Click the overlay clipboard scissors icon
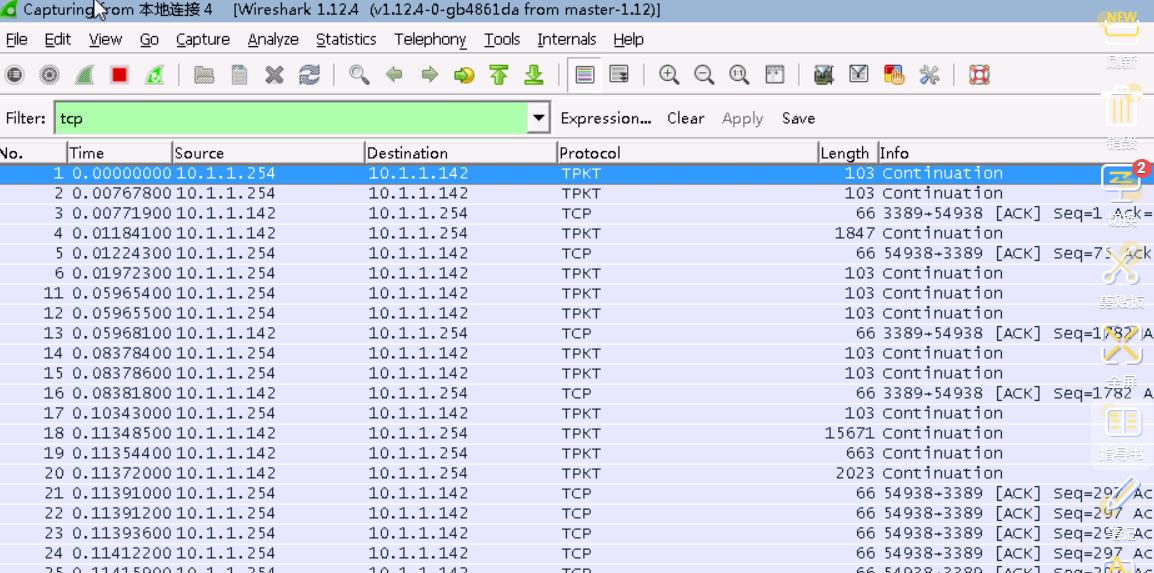 [1122, 266]
